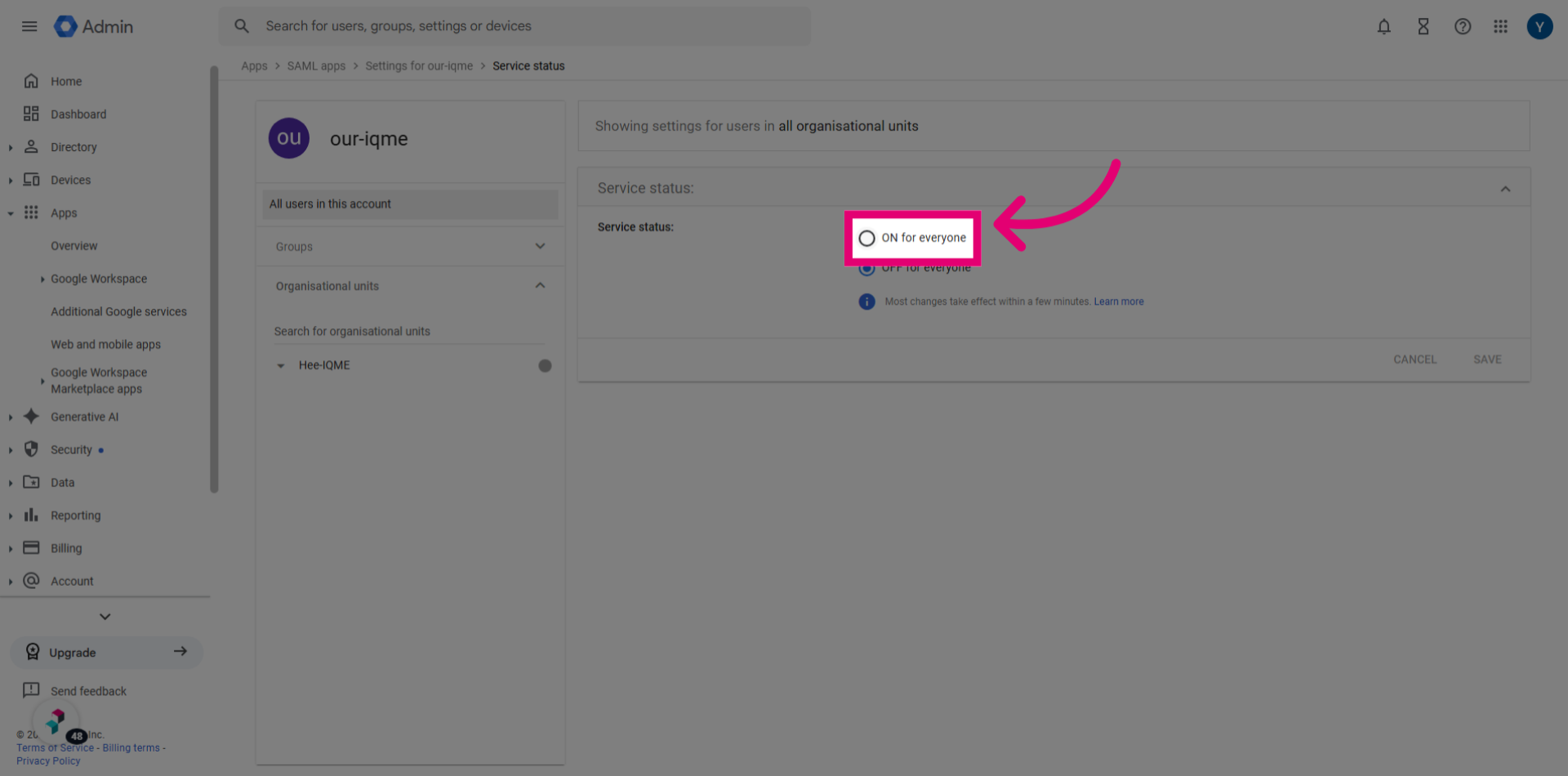Collapse the Apps sidebar arrow
1568x776 pixels.
pos(11,213)
